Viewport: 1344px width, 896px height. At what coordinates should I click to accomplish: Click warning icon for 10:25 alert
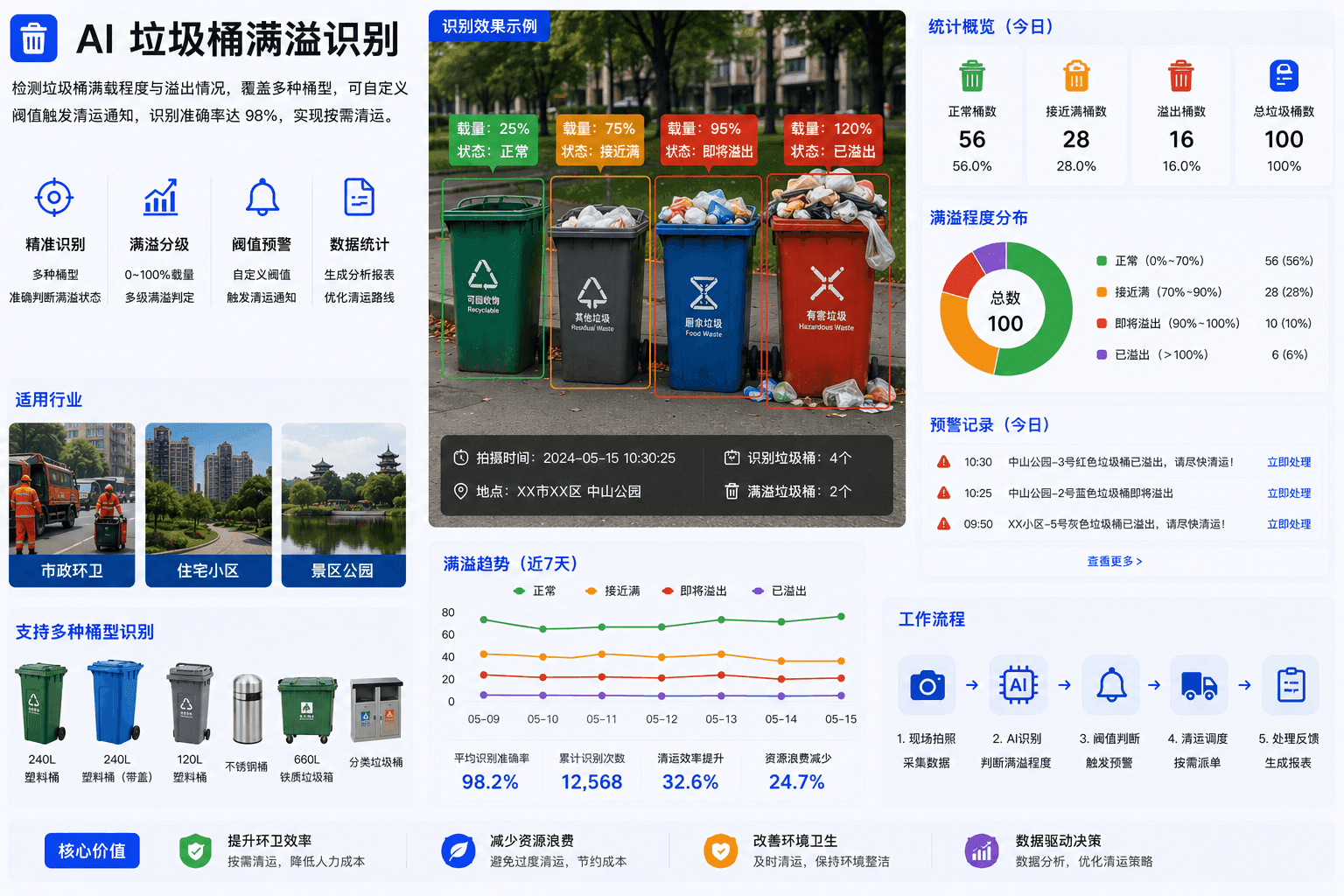coord(943,493)
